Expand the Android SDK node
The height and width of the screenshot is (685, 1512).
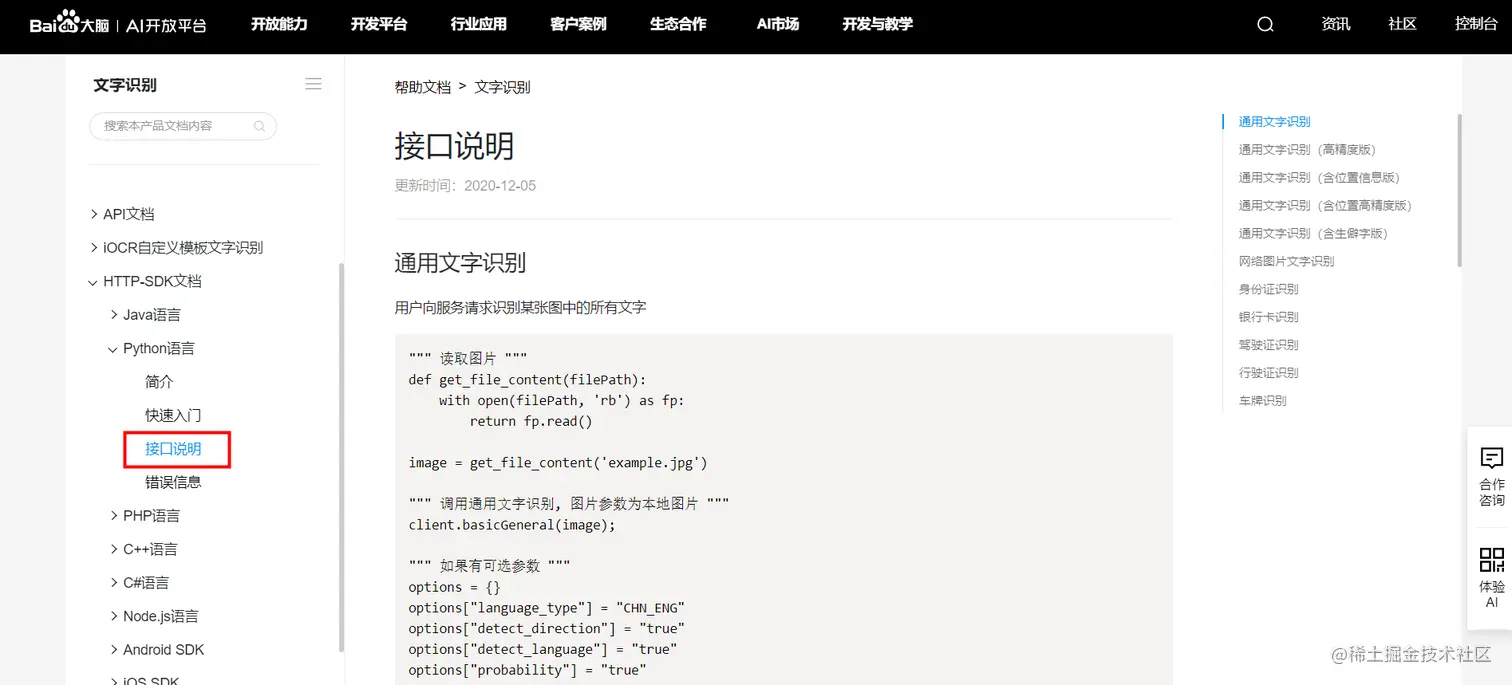point(114,650)
